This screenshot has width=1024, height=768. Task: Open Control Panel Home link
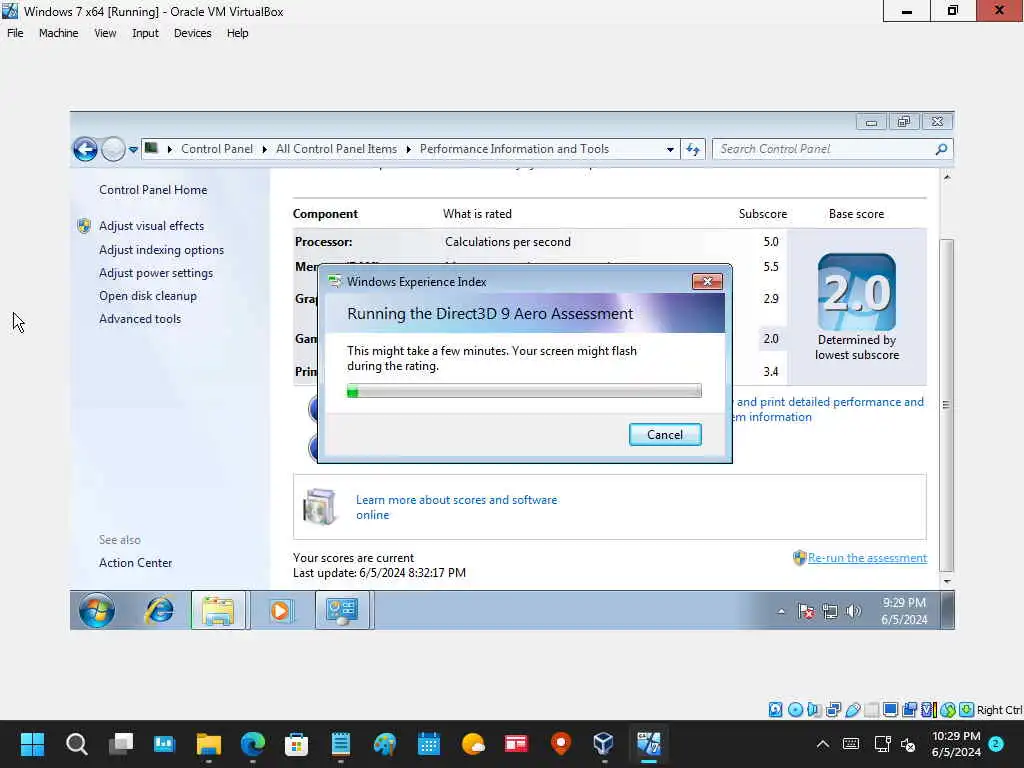point(153,190)
